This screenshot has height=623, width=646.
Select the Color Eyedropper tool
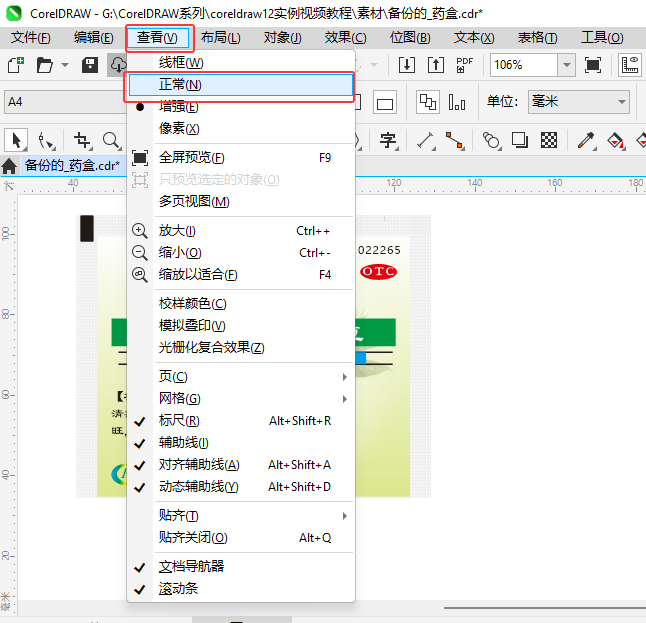586,141
